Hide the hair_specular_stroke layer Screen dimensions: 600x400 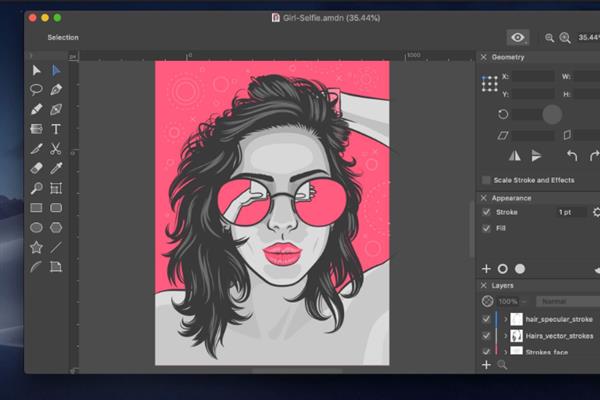486,319
